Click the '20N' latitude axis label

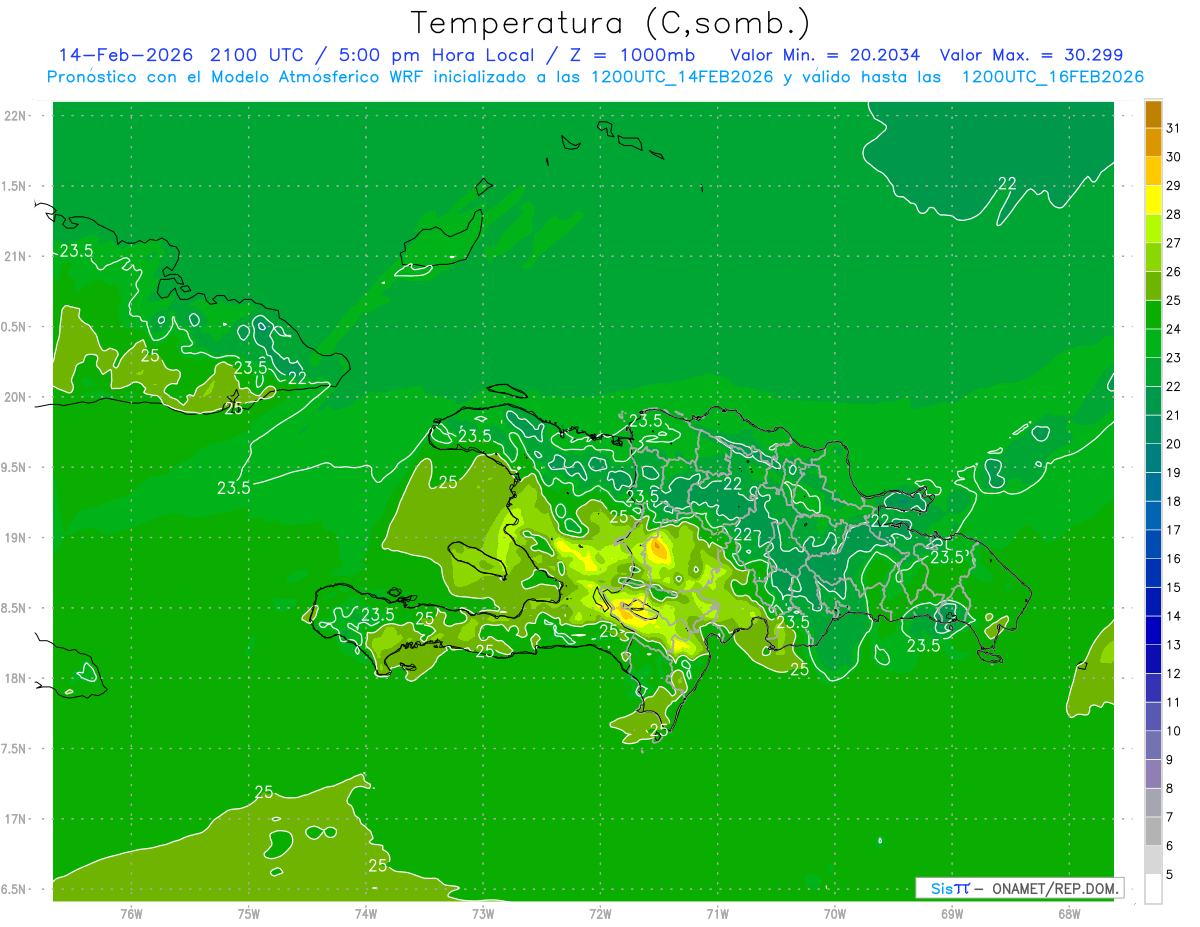(15, 397)
